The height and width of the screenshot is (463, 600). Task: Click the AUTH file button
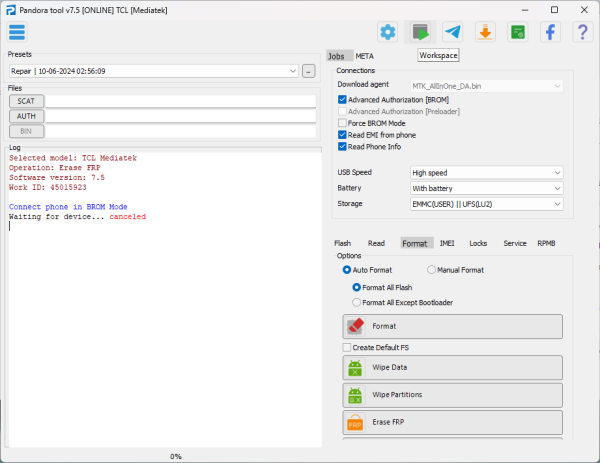pyautogui.click(x=26, y=116)
